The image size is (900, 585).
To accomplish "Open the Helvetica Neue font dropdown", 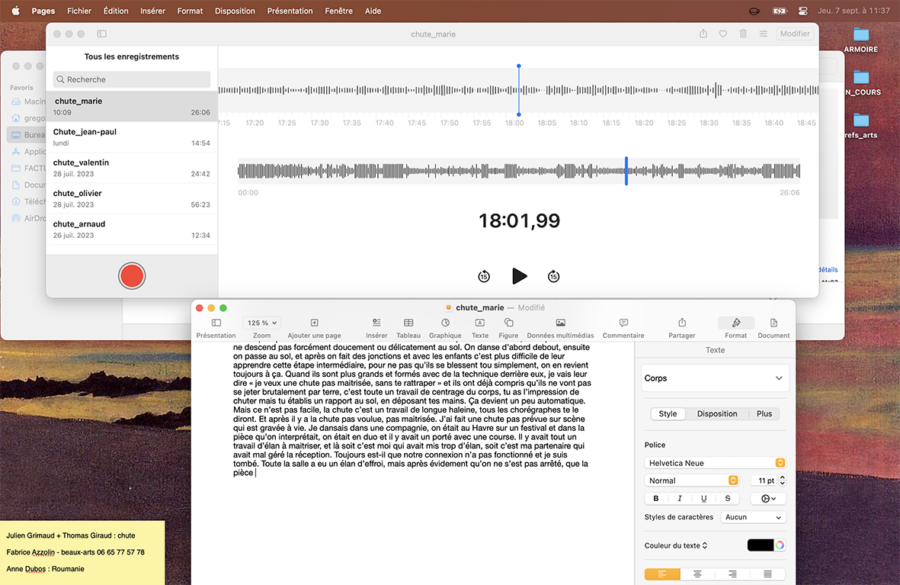I will [x=714, y=463].
